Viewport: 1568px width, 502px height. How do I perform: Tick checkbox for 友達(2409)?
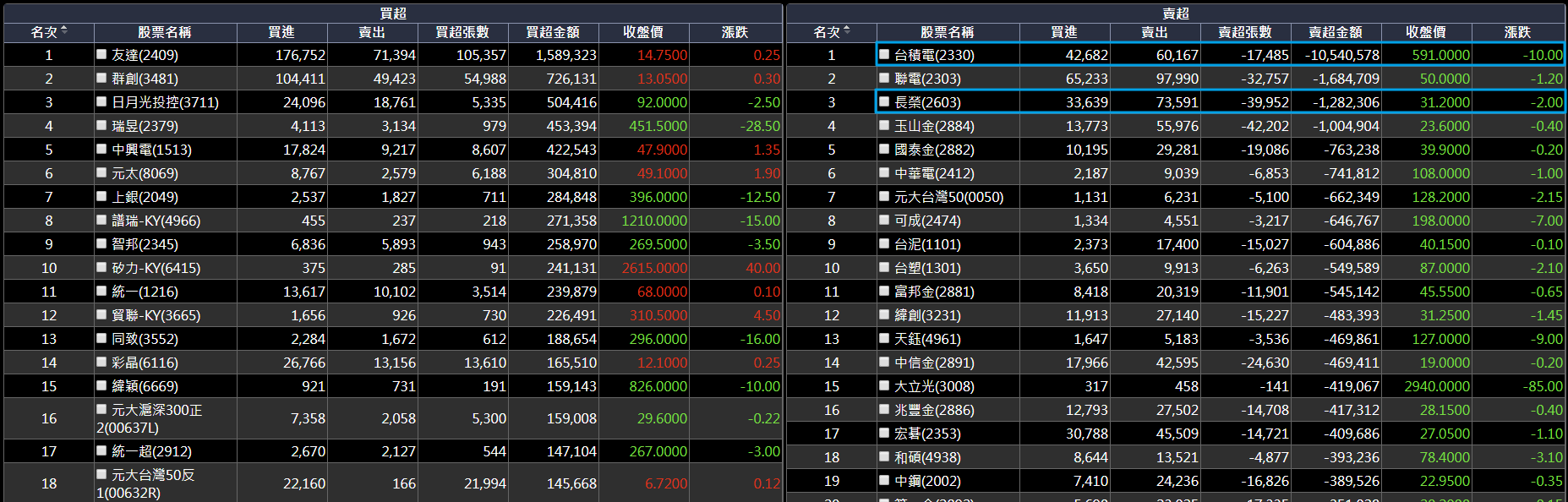pyautogui.click(x=101, y=54)
